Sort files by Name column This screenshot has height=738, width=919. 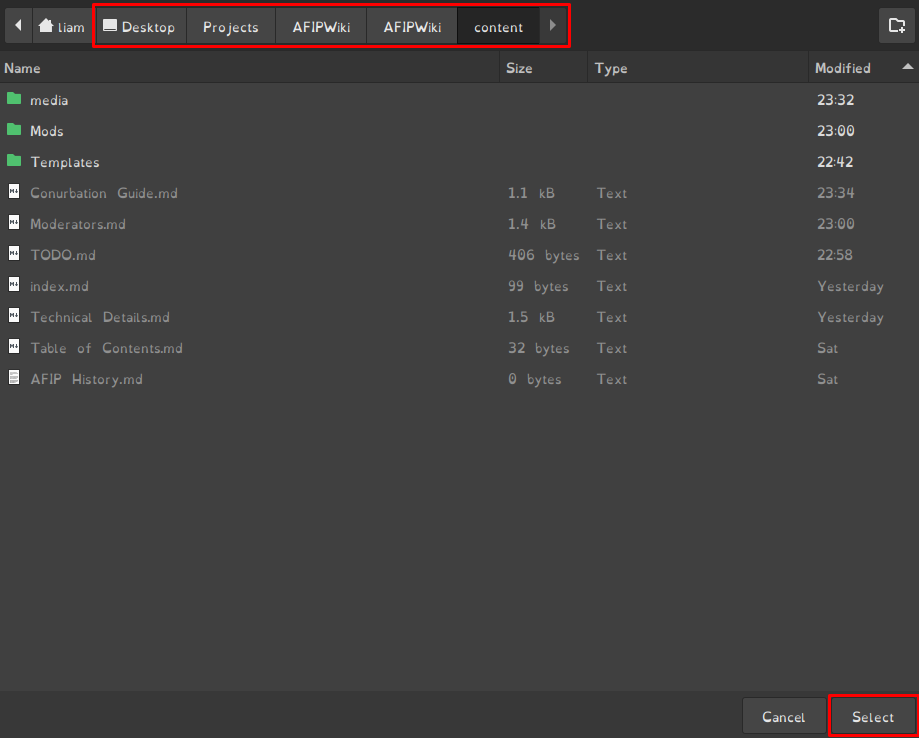tap(22, 68)
